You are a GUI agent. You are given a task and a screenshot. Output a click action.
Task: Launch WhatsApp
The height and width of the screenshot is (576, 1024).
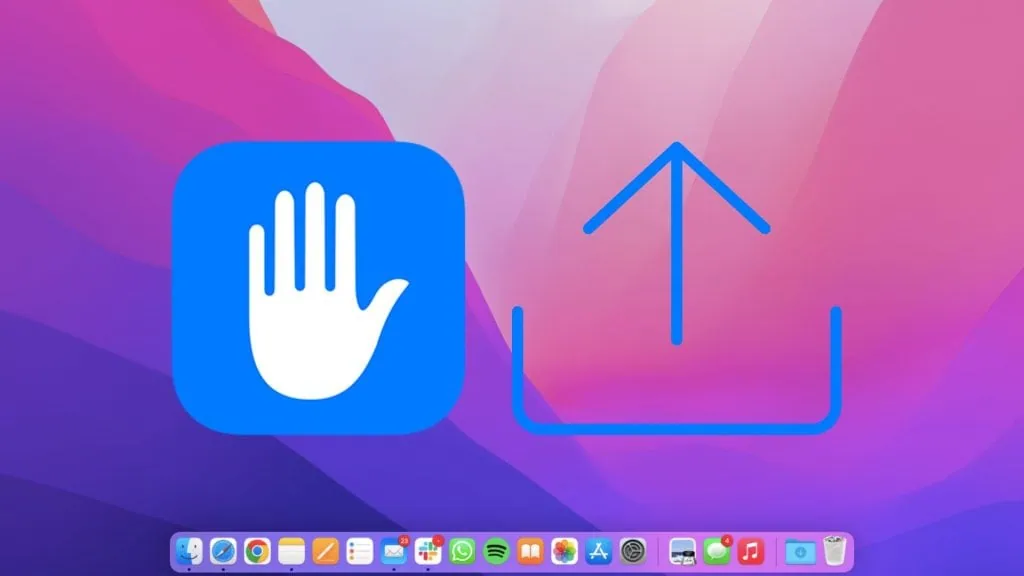462,548
